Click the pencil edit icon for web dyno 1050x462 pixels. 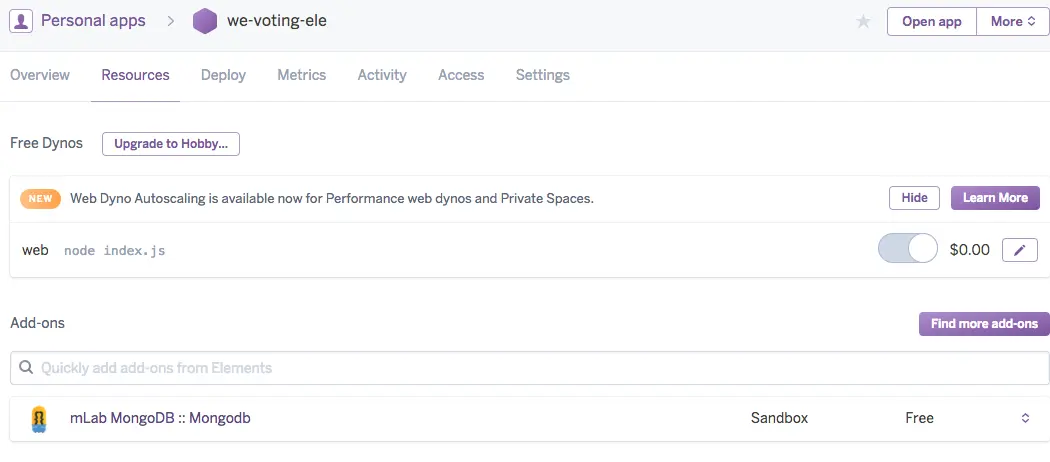[x=1019, y=250]
